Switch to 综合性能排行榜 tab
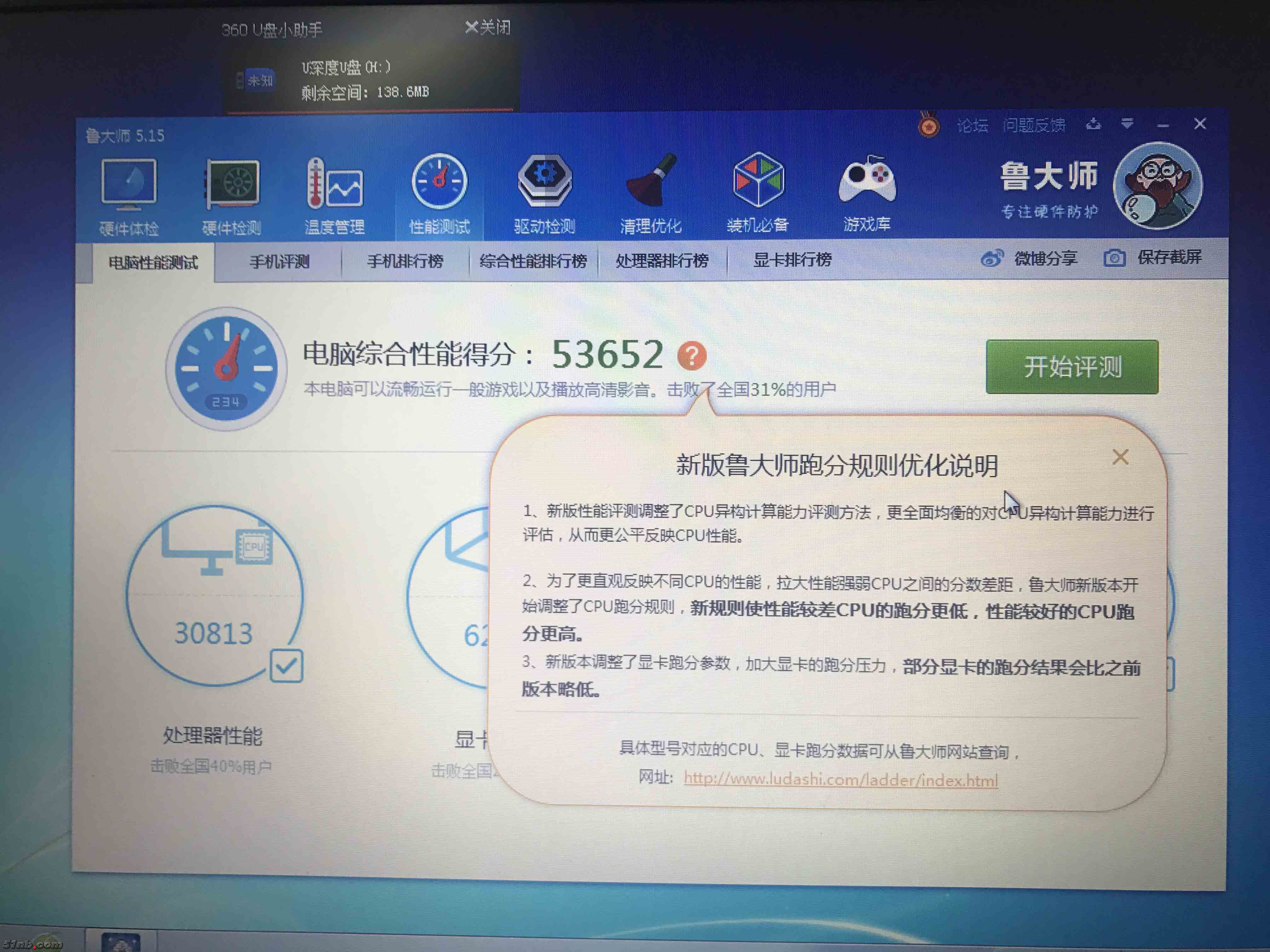The width and height of the screenshot is (1270, 952). click(533, 261)
